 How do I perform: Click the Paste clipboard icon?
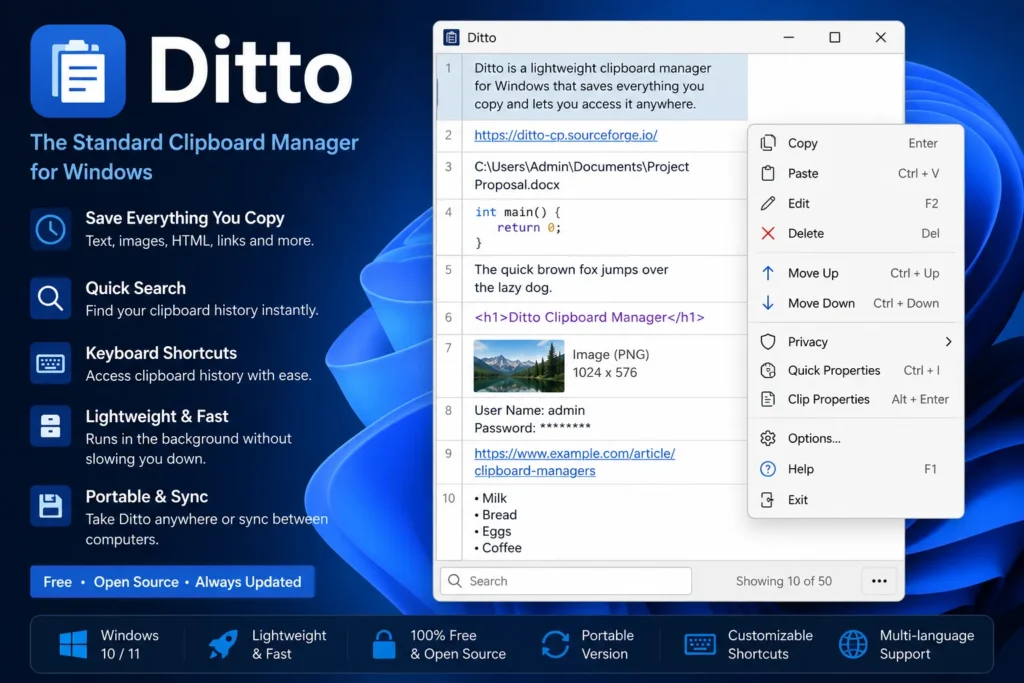(768, 173)
